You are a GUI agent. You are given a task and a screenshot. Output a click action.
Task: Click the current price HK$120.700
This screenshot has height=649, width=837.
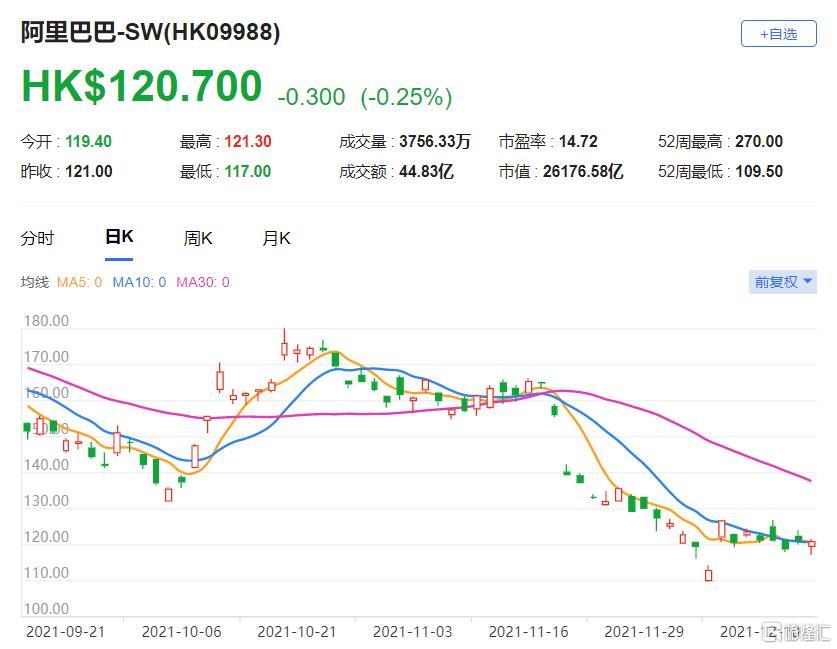(141, 86)
